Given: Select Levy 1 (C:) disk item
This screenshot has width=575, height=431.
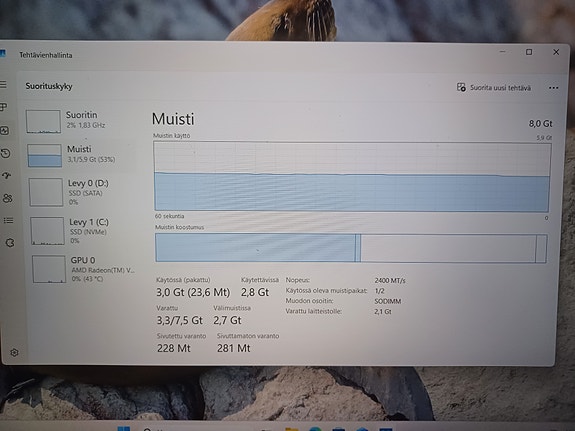Looking at the screenshot, I should tap(84, 231).
